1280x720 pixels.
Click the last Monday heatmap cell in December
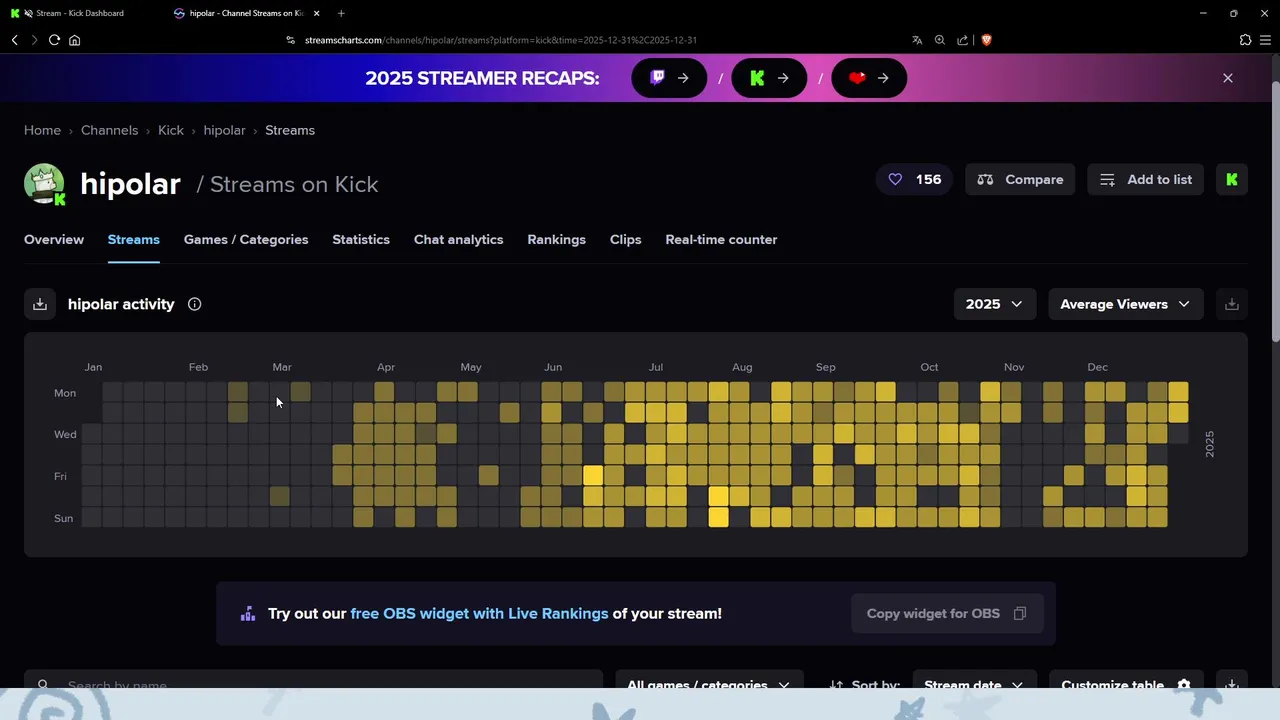[1178, 393]
